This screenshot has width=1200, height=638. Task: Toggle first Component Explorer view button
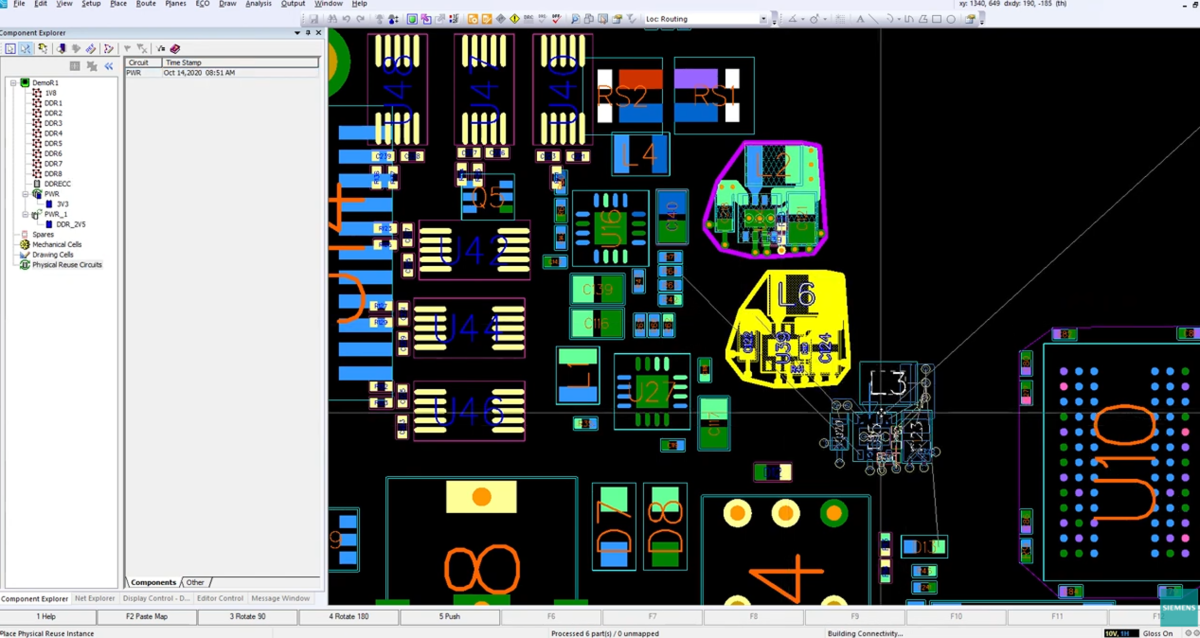10,48
